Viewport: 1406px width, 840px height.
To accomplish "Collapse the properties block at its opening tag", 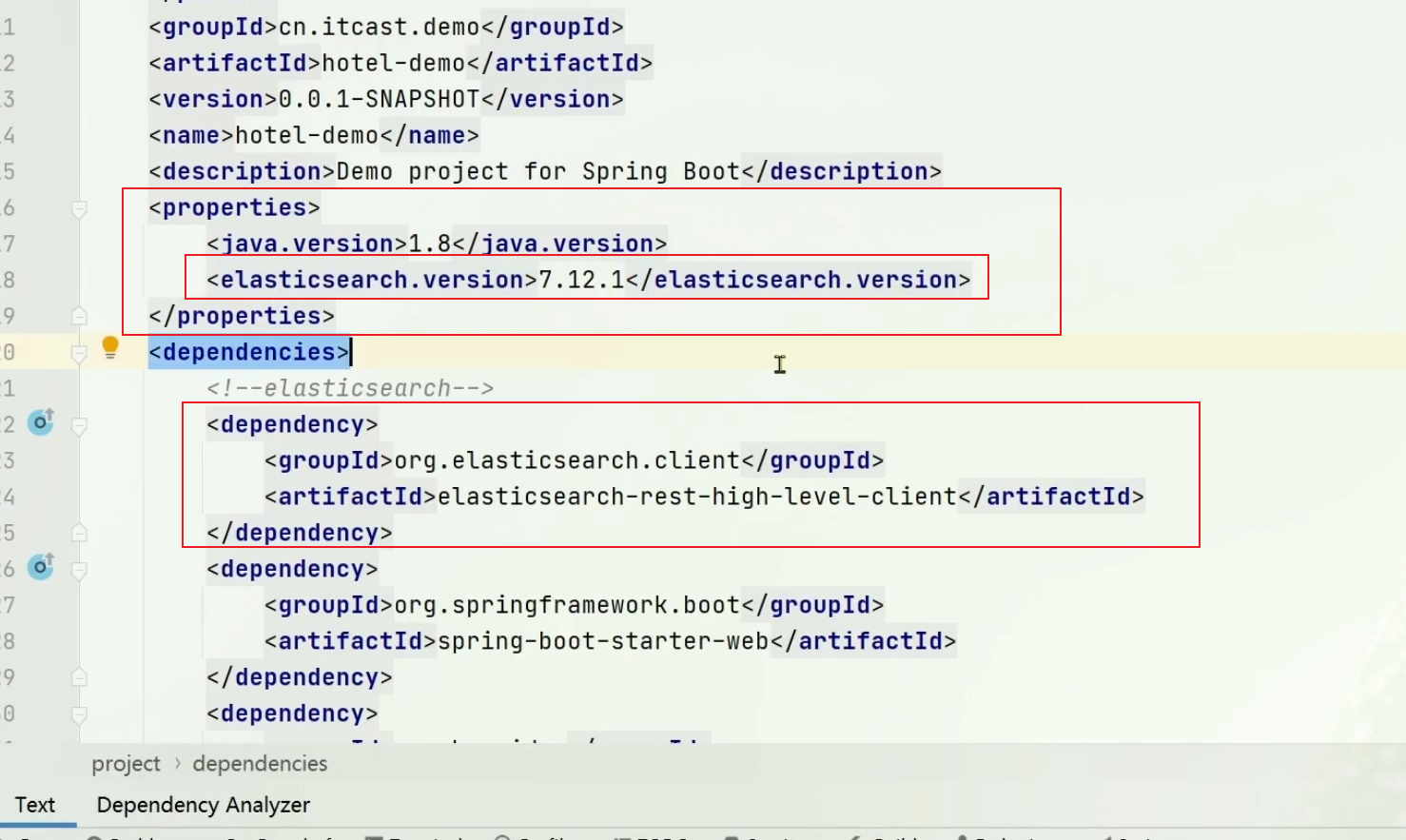I will [x=80, y=208].
